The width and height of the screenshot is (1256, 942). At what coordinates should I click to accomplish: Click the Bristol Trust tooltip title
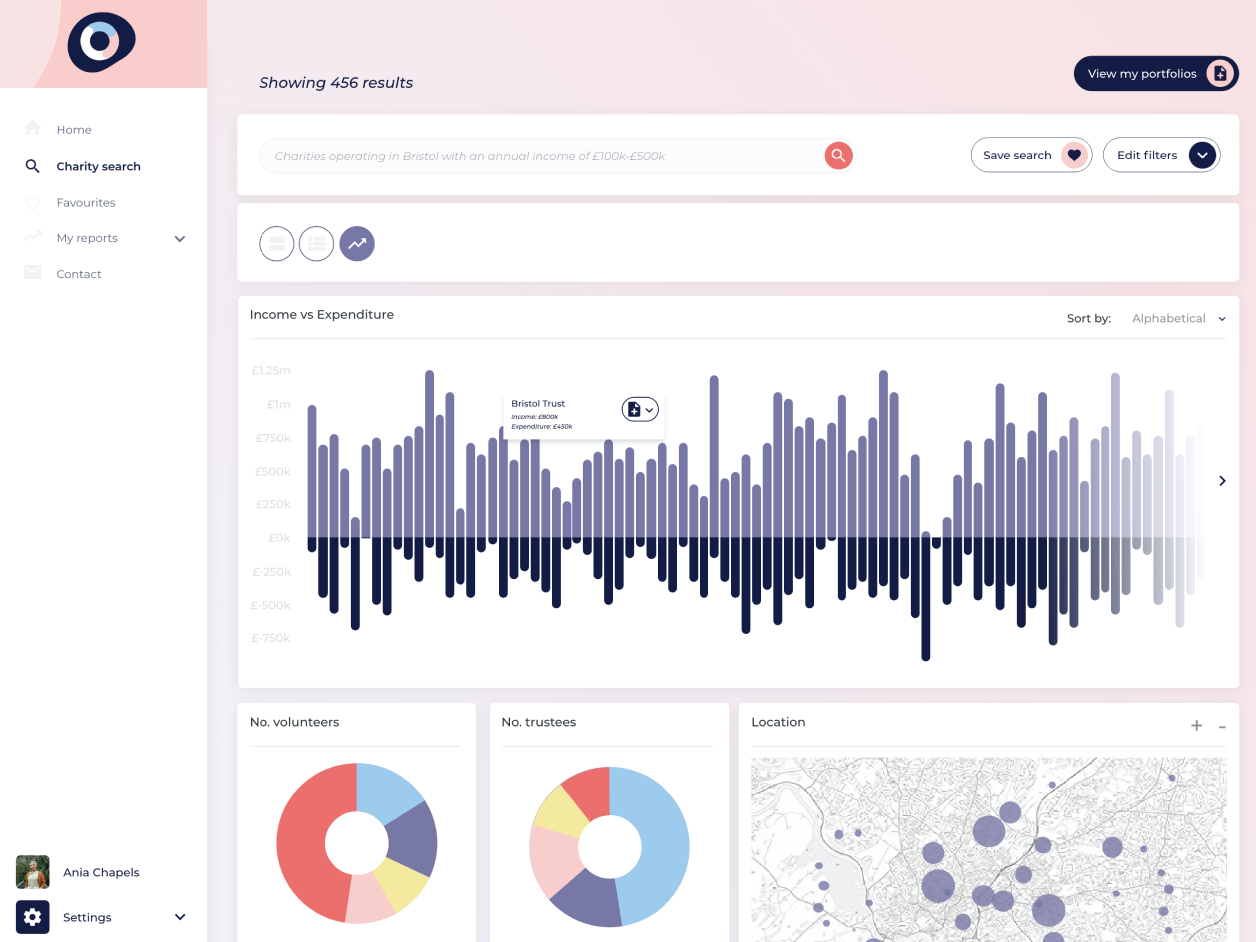(x=538, y=404)
